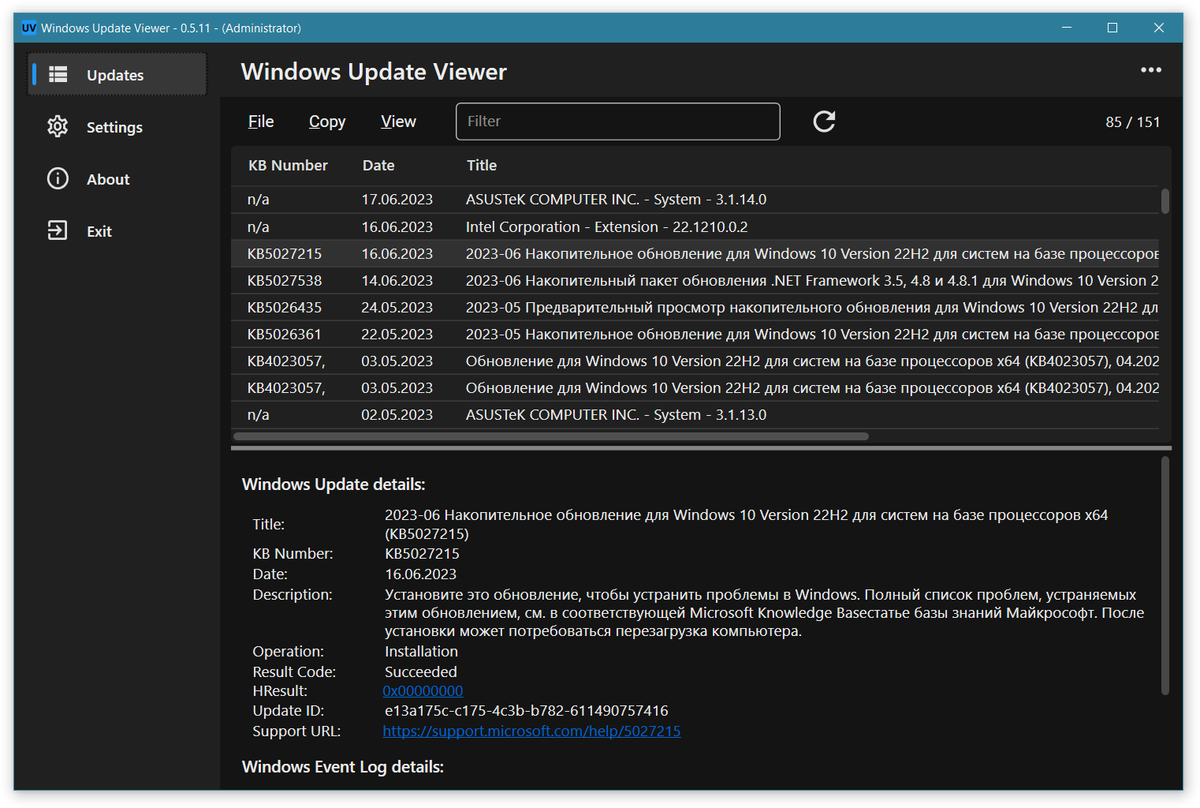Click the About info circle icon
Screen dimensions: 1200x808
(57, 179)
